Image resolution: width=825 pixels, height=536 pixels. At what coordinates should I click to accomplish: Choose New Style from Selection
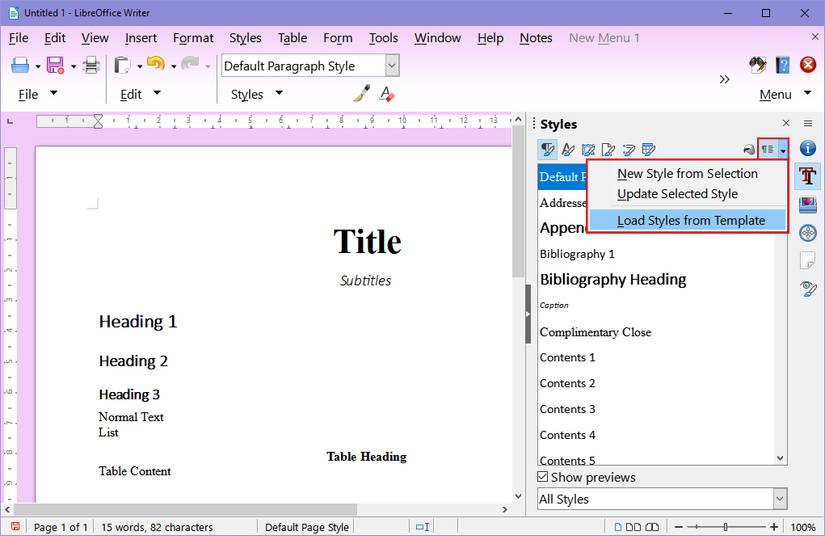point(687,174)
